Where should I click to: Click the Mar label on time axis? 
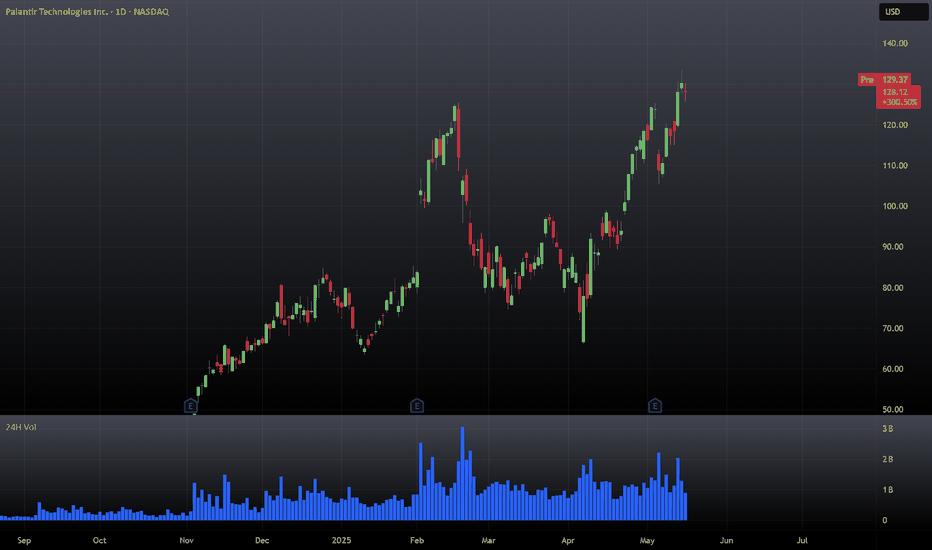click(488, 540)
